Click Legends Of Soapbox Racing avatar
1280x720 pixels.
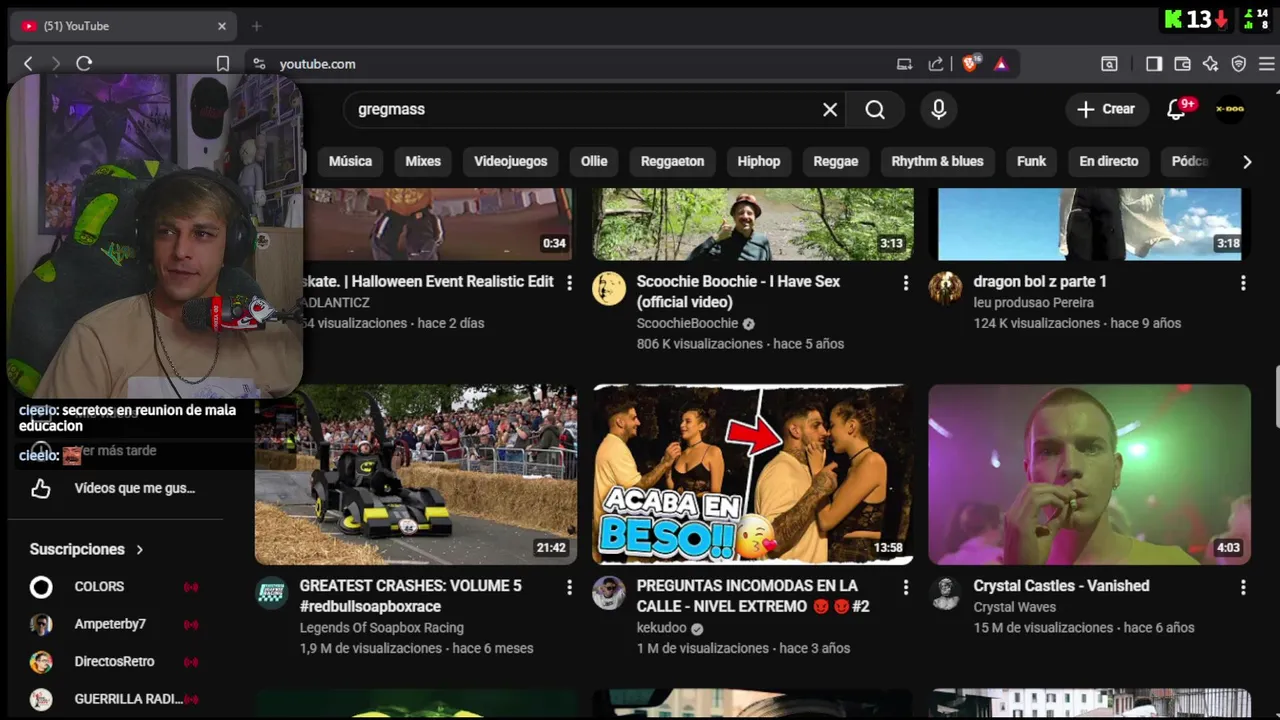tap(272, 593)
